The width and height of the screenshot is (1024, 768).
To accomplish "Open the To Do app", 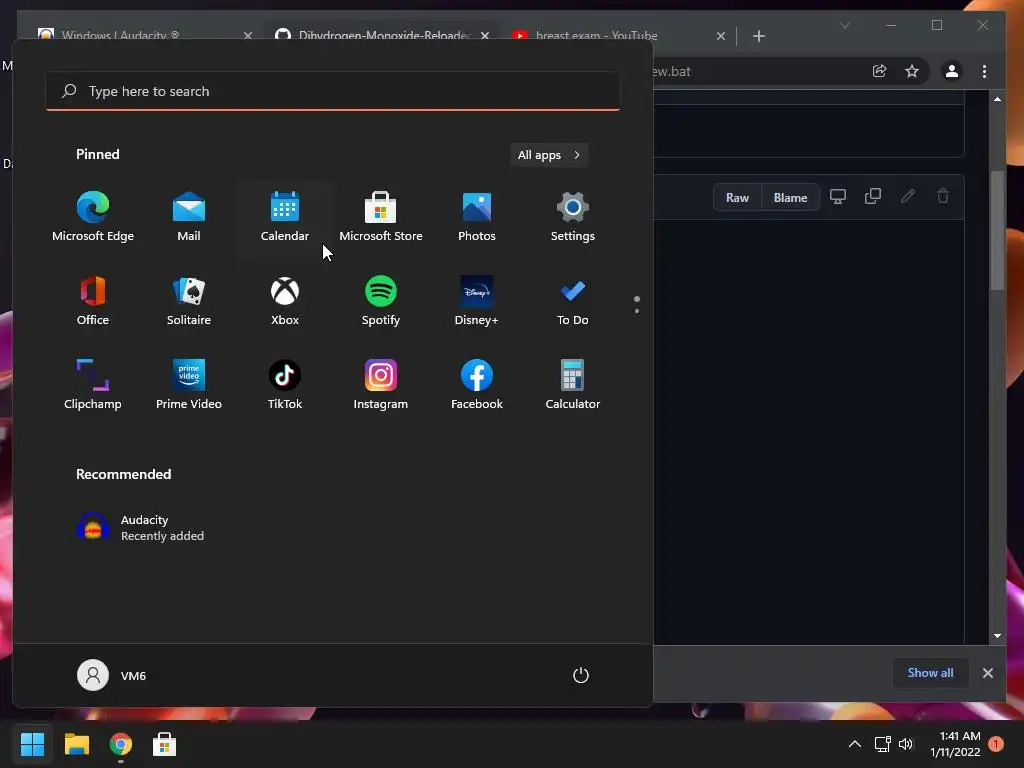I will 573,301.
